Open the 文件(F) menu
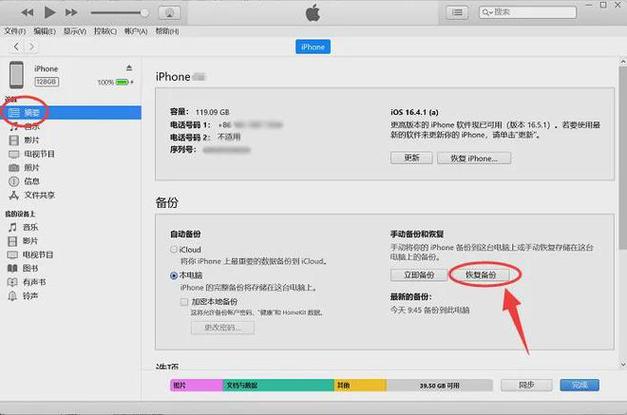Screen dimensions: 627x415 click(x=15, y=31)
